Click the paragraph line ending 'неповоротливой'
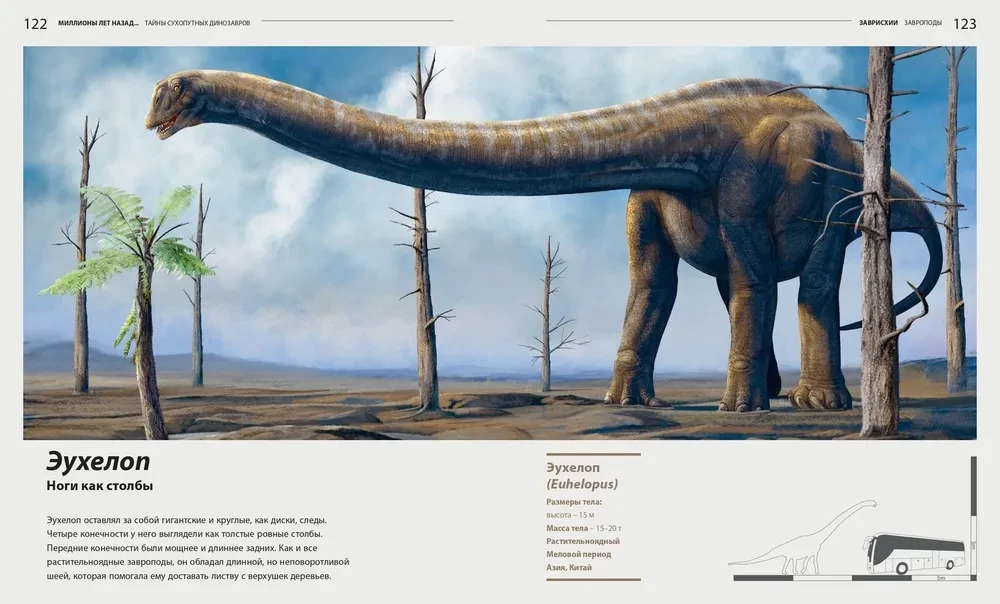The width and height of the screenshot is (1000, 604). tap(198, 563)
